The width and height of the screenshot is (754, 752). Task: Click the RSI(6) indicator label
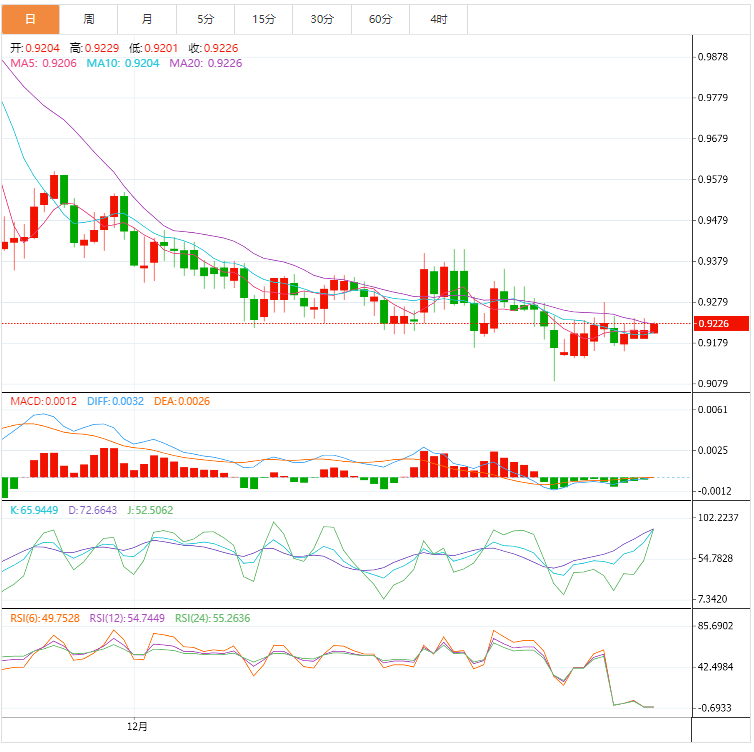[45, 618]
